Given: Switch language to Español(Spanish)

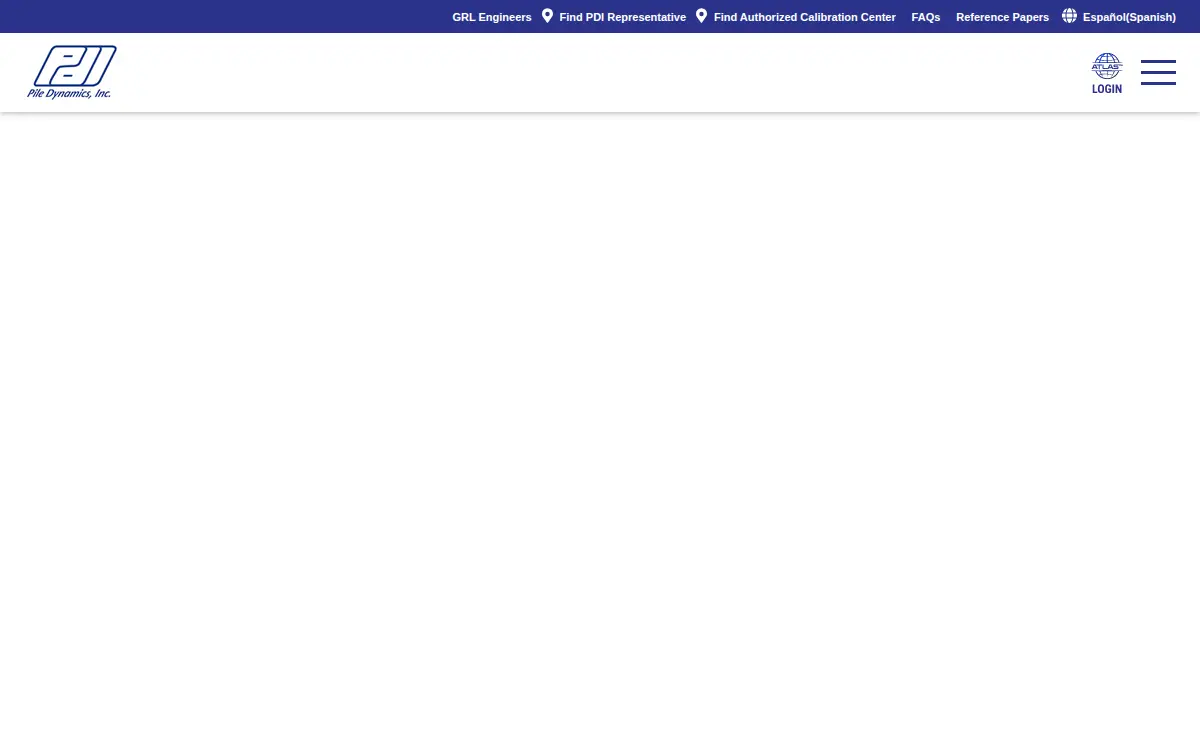Looking at the screenshot, I should pyautogui.click(x=1129, y=17).
